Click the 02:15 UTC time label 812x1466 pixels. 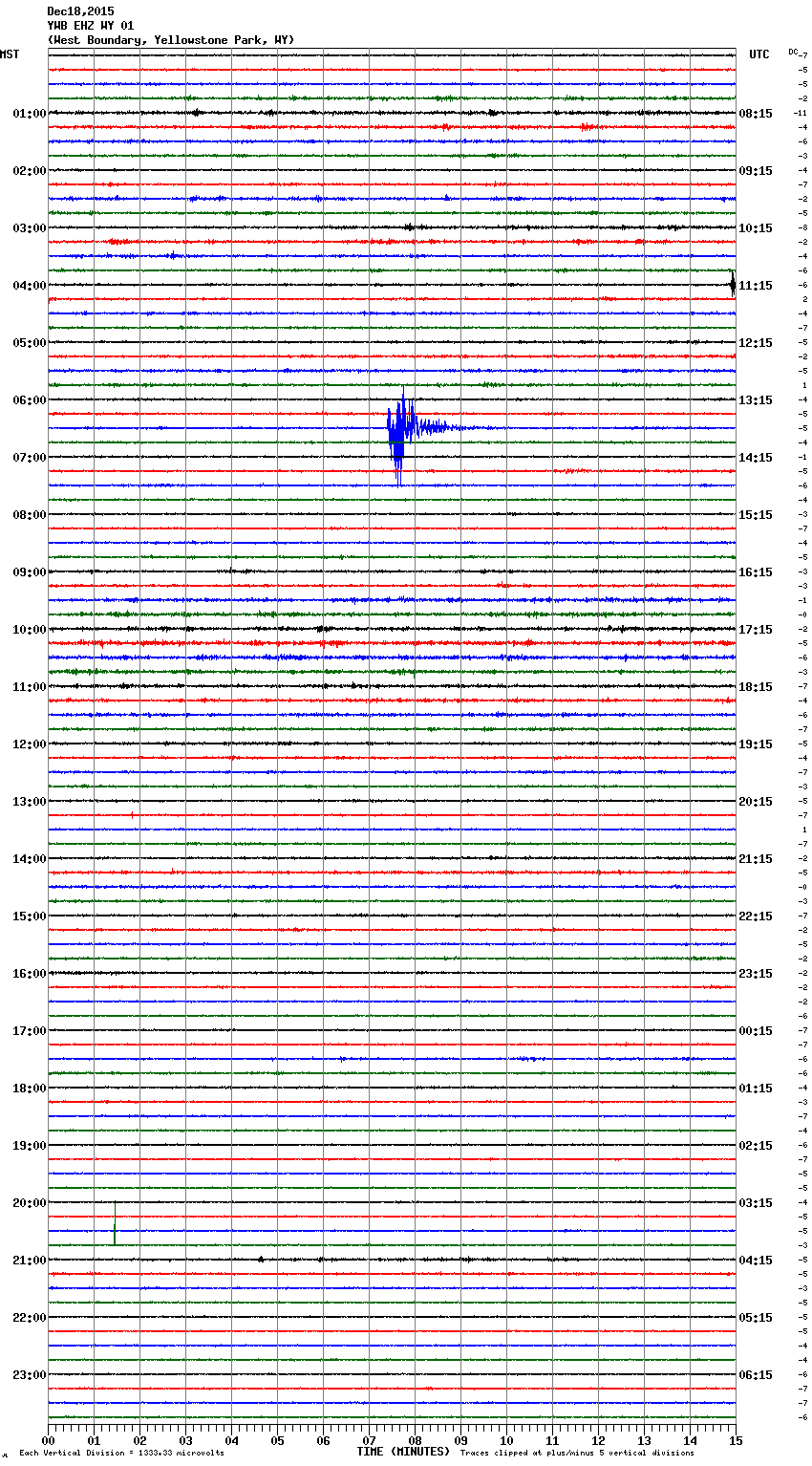coord(756,1146)
